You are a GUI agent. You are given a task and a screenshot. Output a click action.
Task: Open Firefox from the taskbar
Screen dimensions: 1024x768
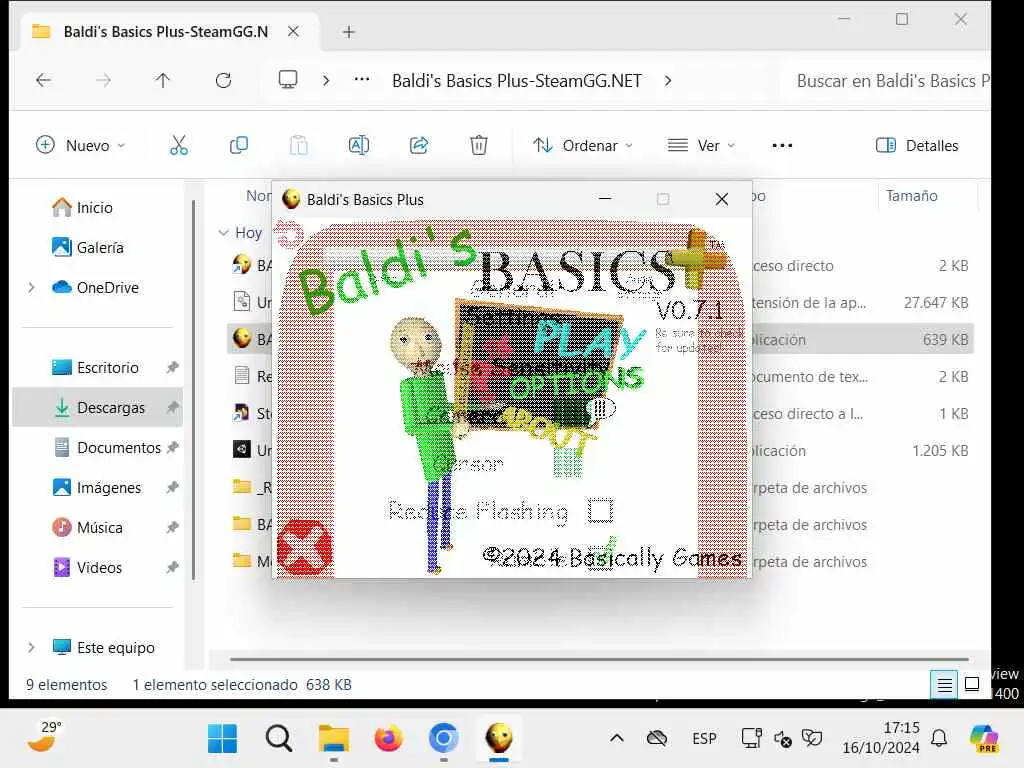pos(389,739)
